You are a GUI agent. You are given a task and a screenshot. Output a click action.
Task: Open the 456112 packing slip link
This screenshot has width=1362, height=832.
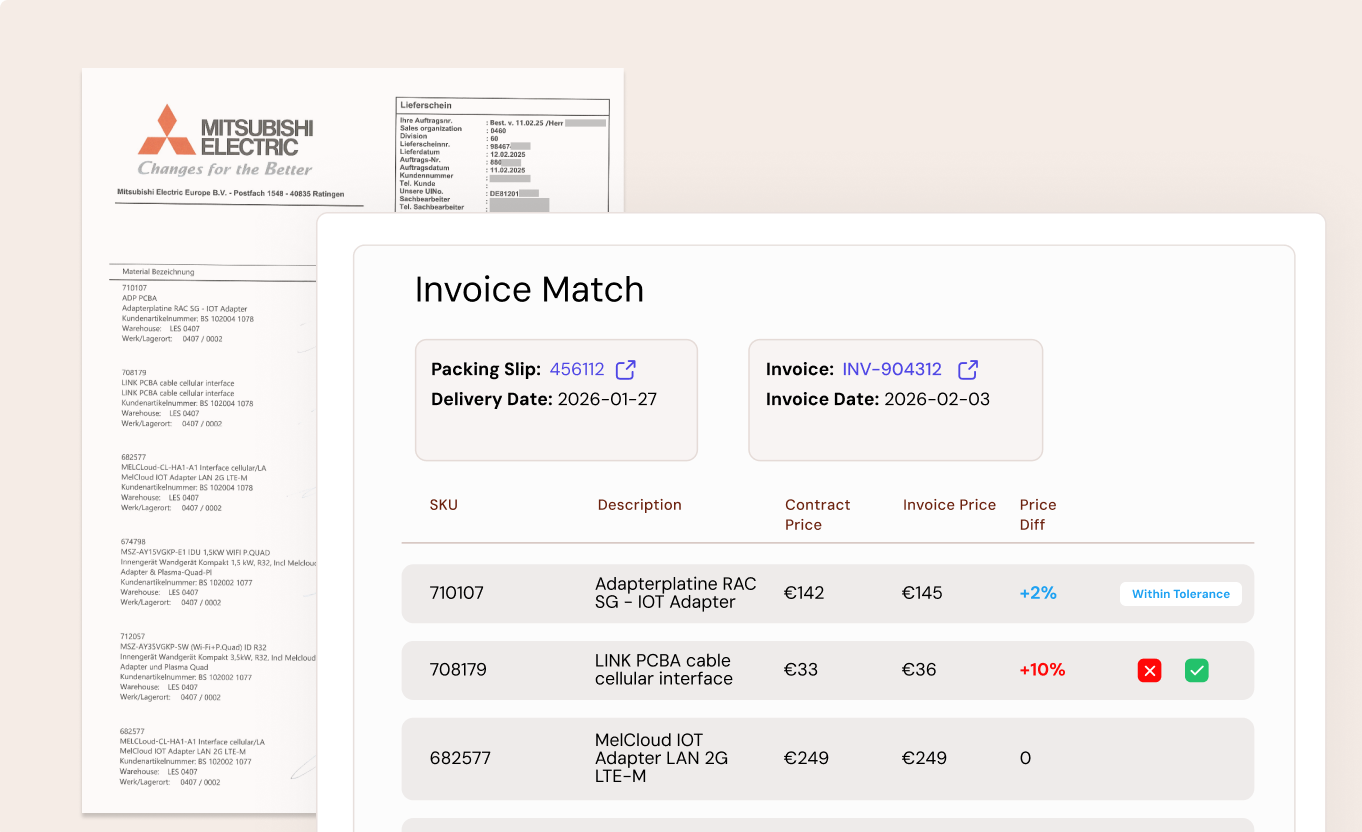pyautogui.click(x=578, y=369)
